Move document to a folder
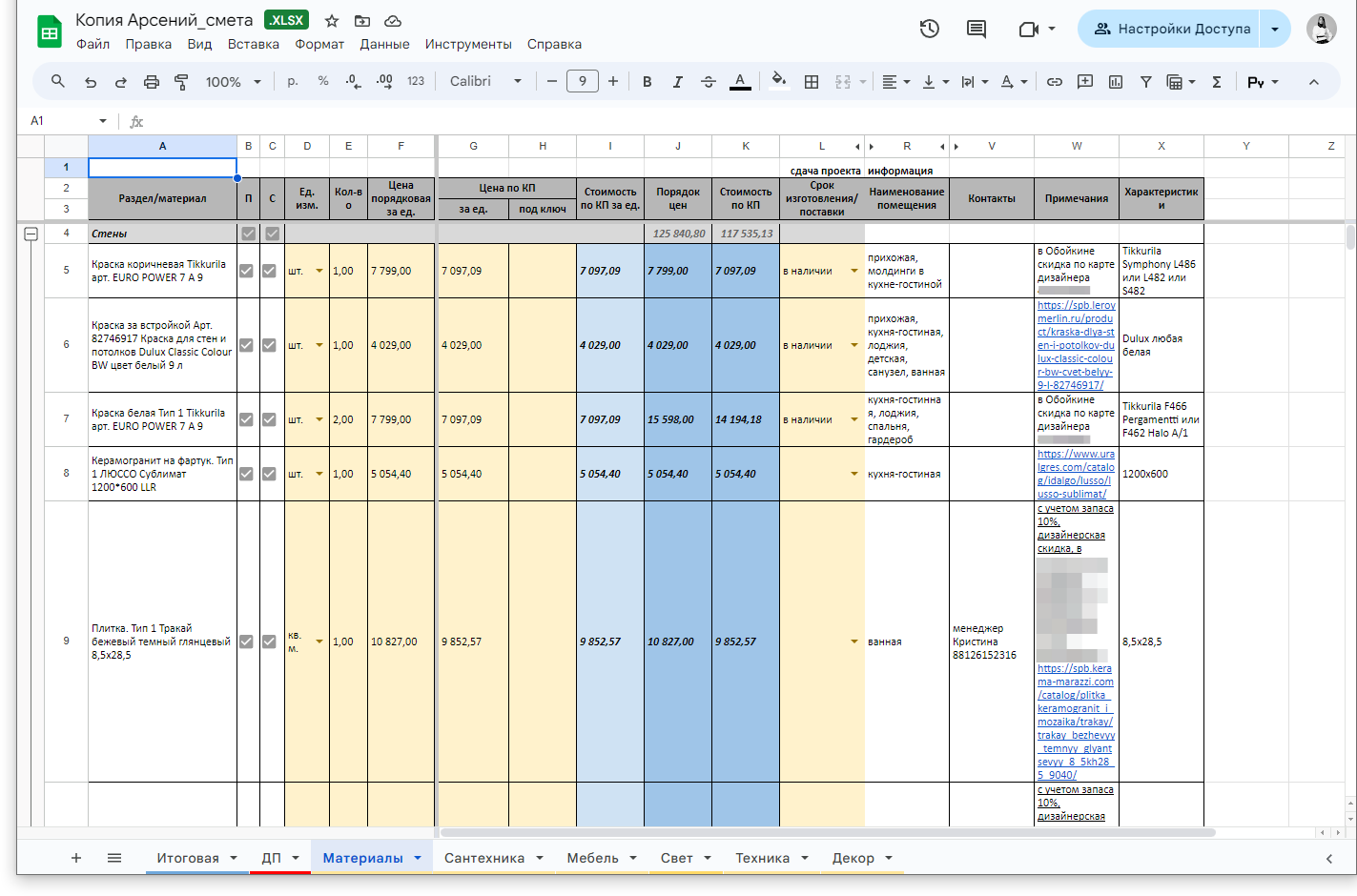The width and height of the screenshot is (1357, 896). click(362, 21)
